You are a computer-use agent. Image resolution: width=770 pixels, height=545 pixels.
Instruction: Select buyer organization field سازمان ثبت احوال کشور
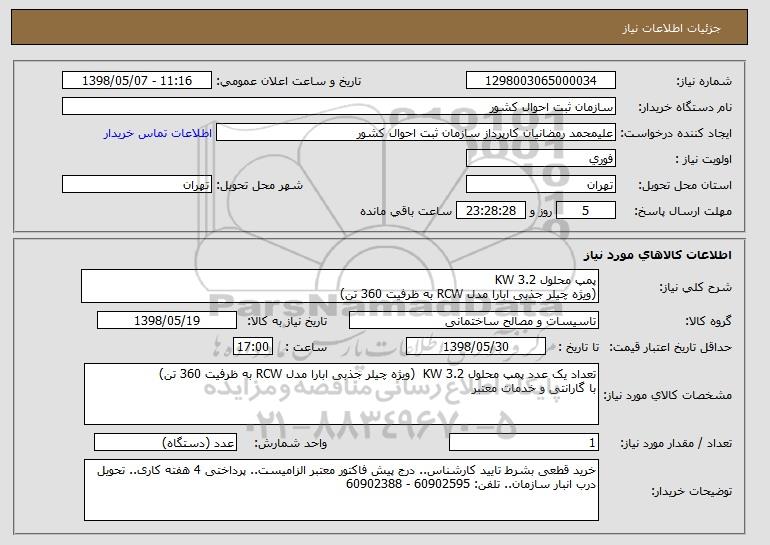click(x=339, y=107)
